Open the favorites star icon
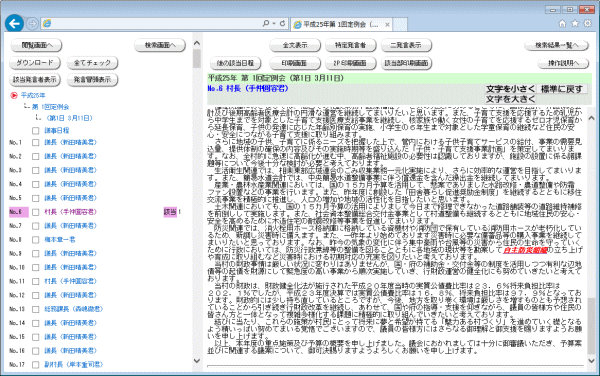Viewport: 600px width, 376px height. tap(575, 24)
